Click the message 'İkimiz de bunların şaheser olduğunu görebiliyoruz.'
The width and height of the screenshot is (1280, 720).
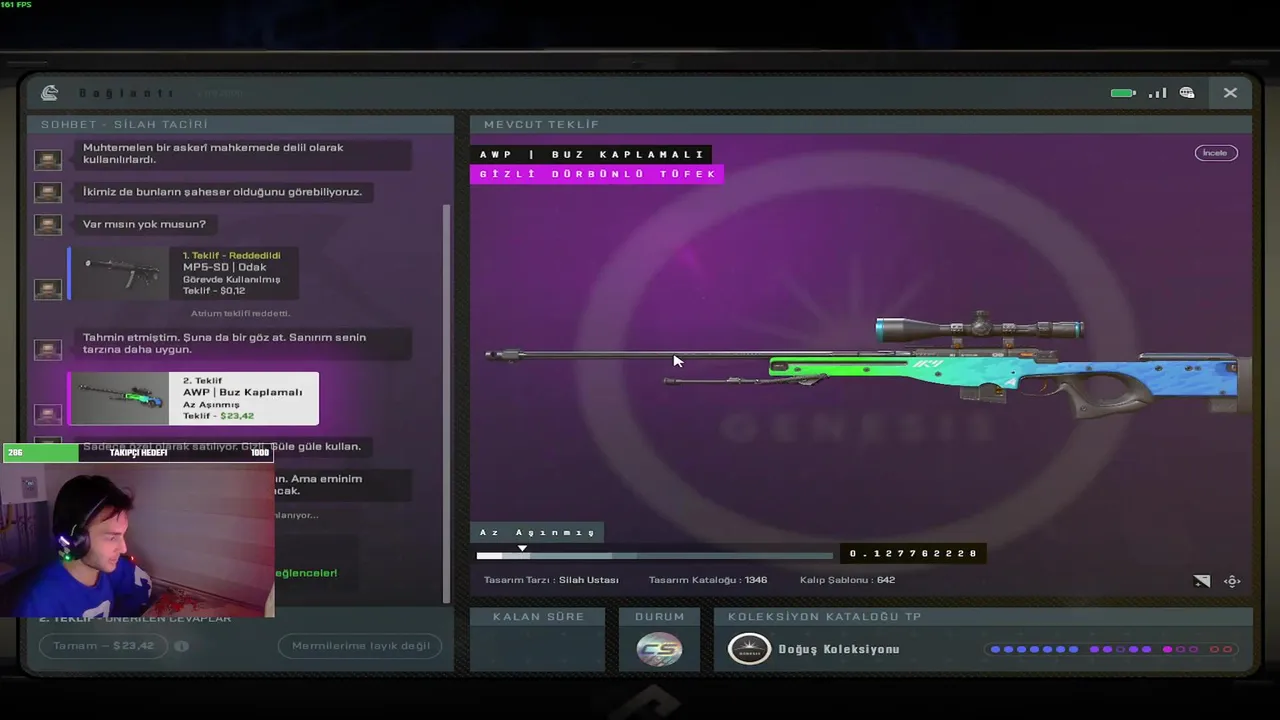point(222,191)
